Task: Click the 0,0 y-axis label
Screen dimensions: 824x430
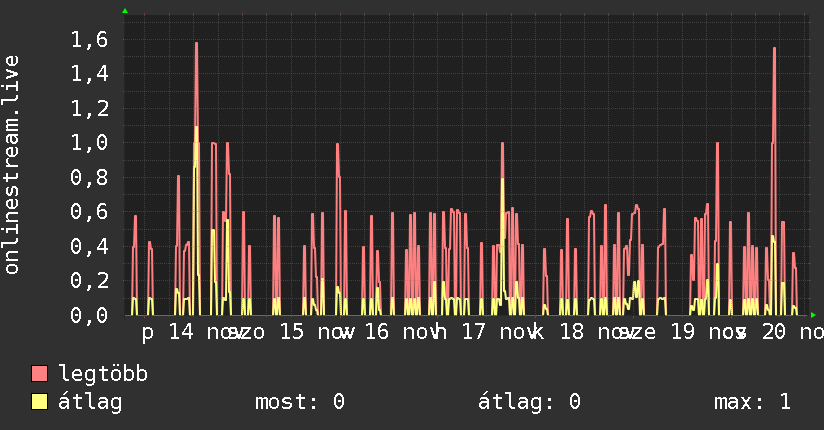Action: [x=89, y=315]
